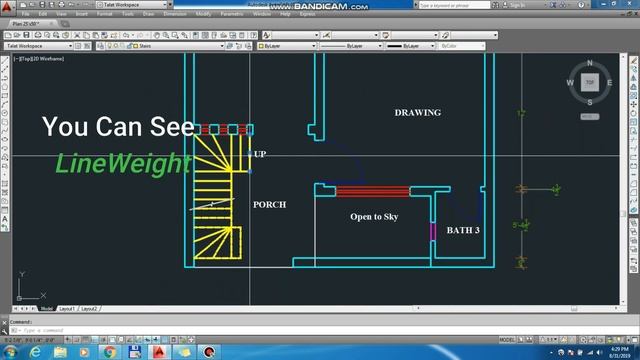Viewport: 640px width, 360px height.
Task: Toggle freeze sun icon for Stairs layer
Action: point(116,46)
